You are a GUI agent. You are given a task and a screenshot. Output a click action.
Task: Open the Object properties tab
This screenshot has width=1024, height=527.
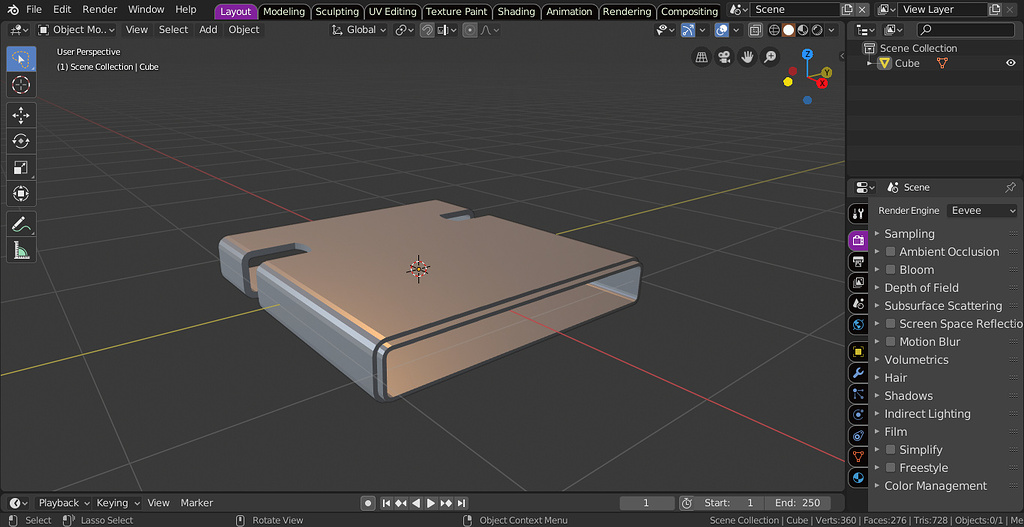(x=858, y=352)
